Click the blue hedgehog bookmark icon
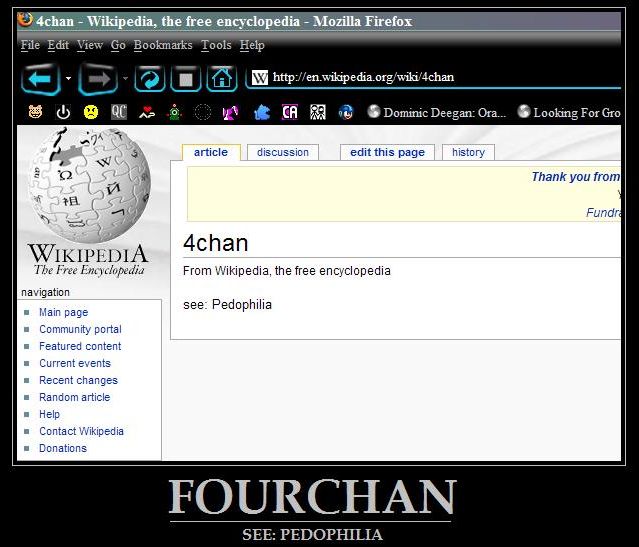This screenshot has height=547, width=639. [346, 112]
